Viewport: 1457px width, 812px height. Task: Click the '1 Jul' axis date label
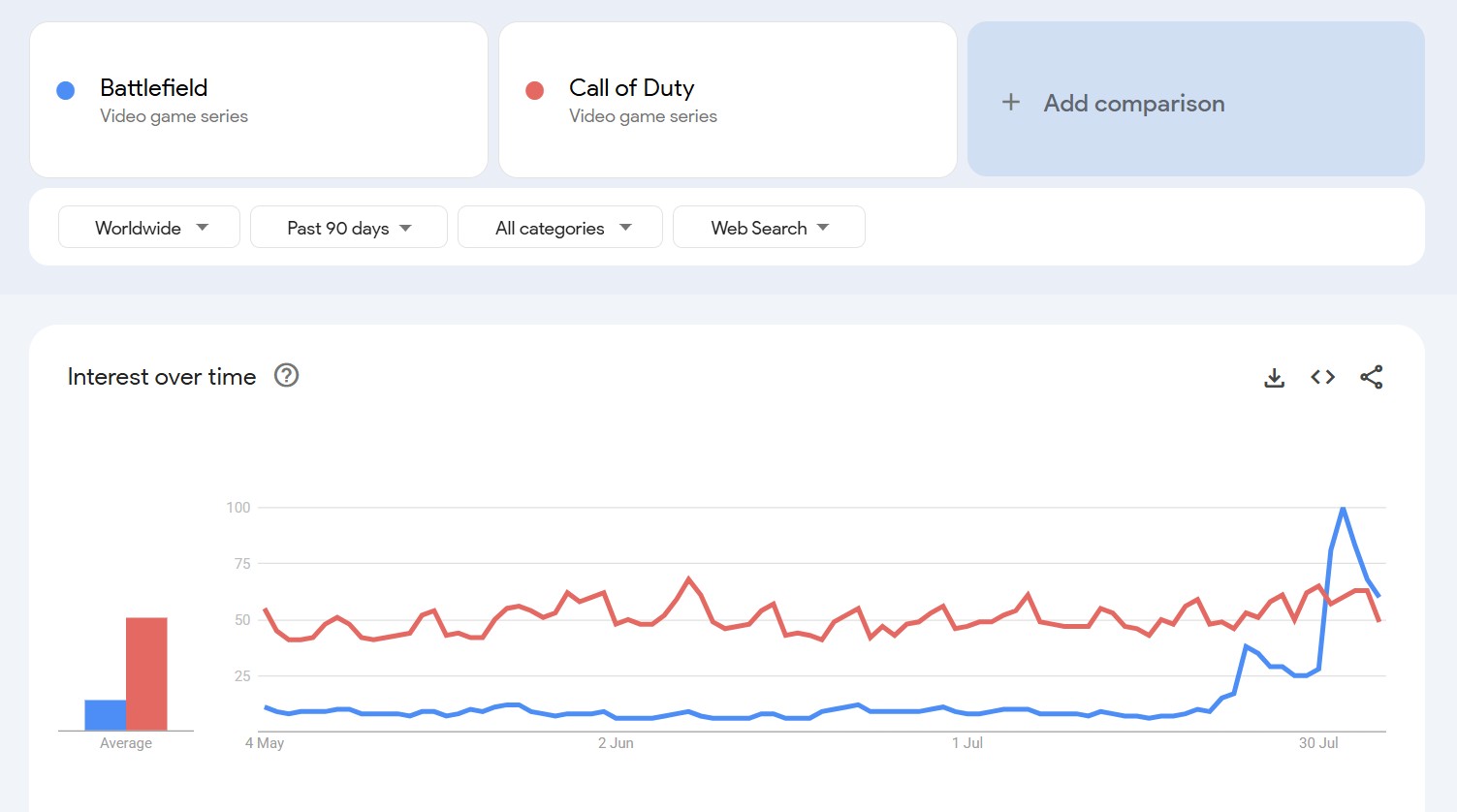[x=967, y=743]
